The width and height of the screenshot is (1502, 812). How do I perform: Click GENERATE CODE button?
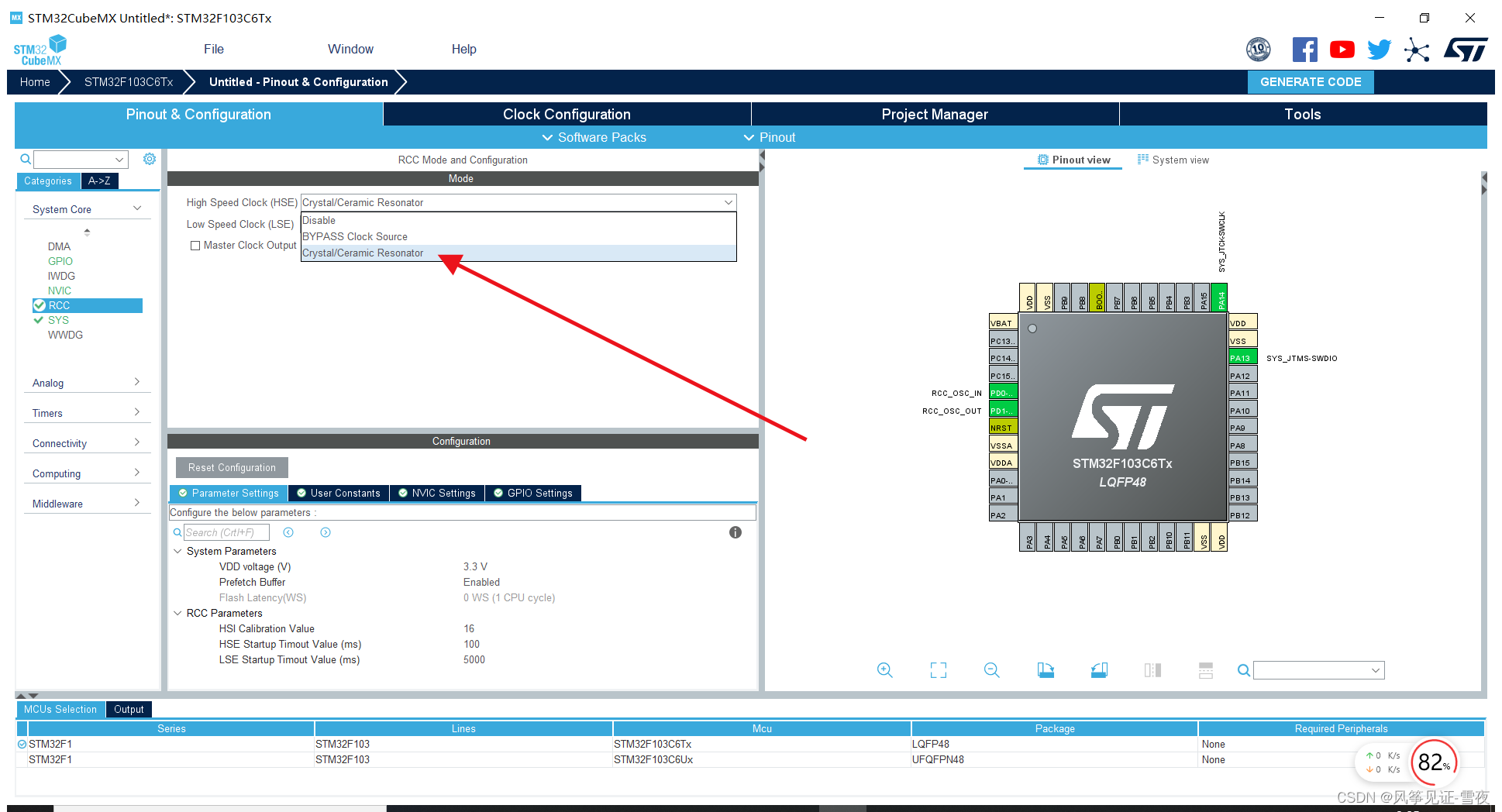pyautogui.click(x=1311, y=81)
